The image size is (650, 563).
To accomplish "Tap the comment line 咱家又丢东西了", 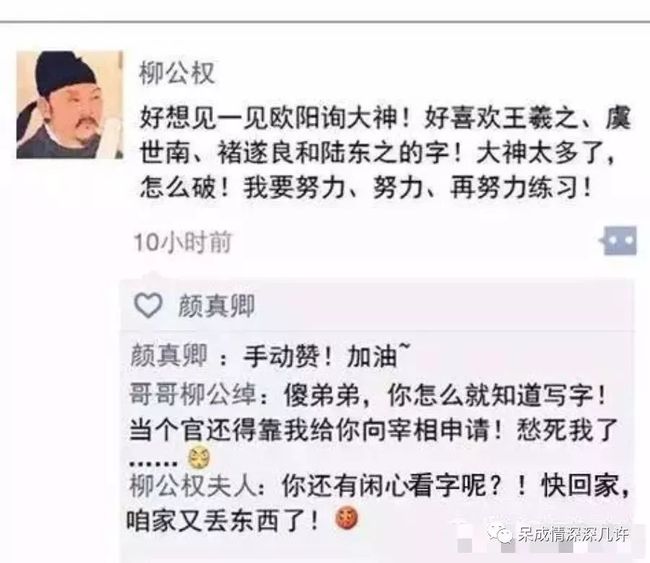I will [x=223, y=519].
